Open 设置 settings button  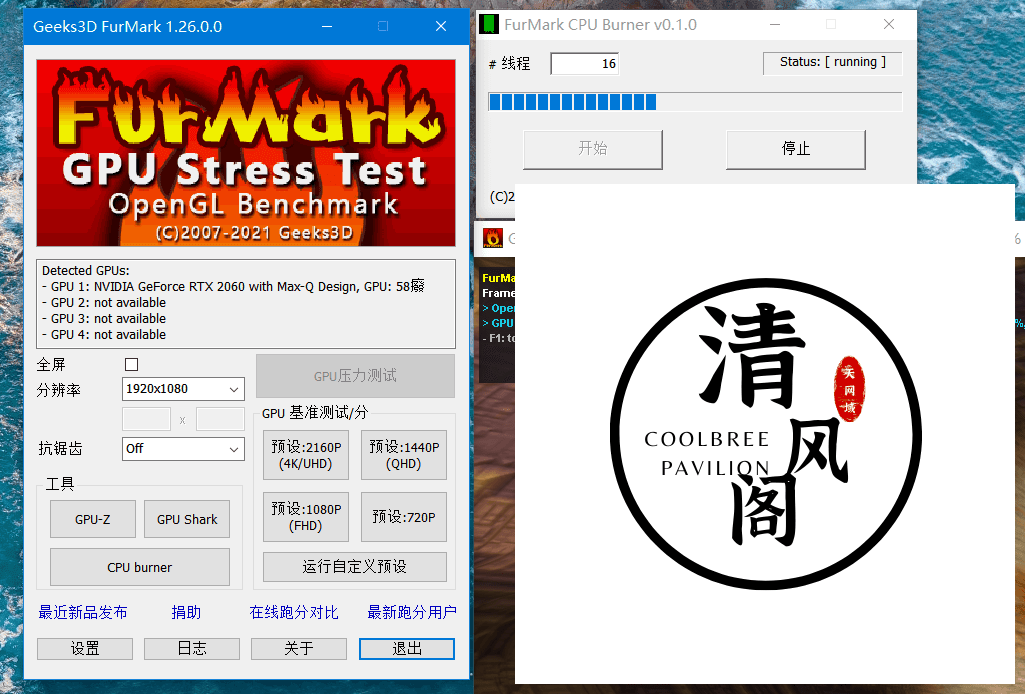(85, 648)
